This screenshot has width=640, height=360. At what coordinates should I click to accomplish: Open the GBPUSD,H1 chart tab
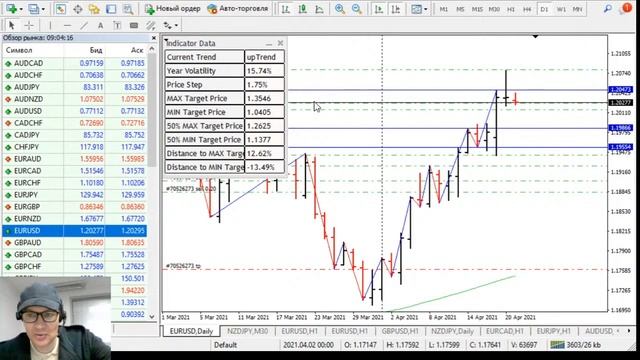point(400,331)
